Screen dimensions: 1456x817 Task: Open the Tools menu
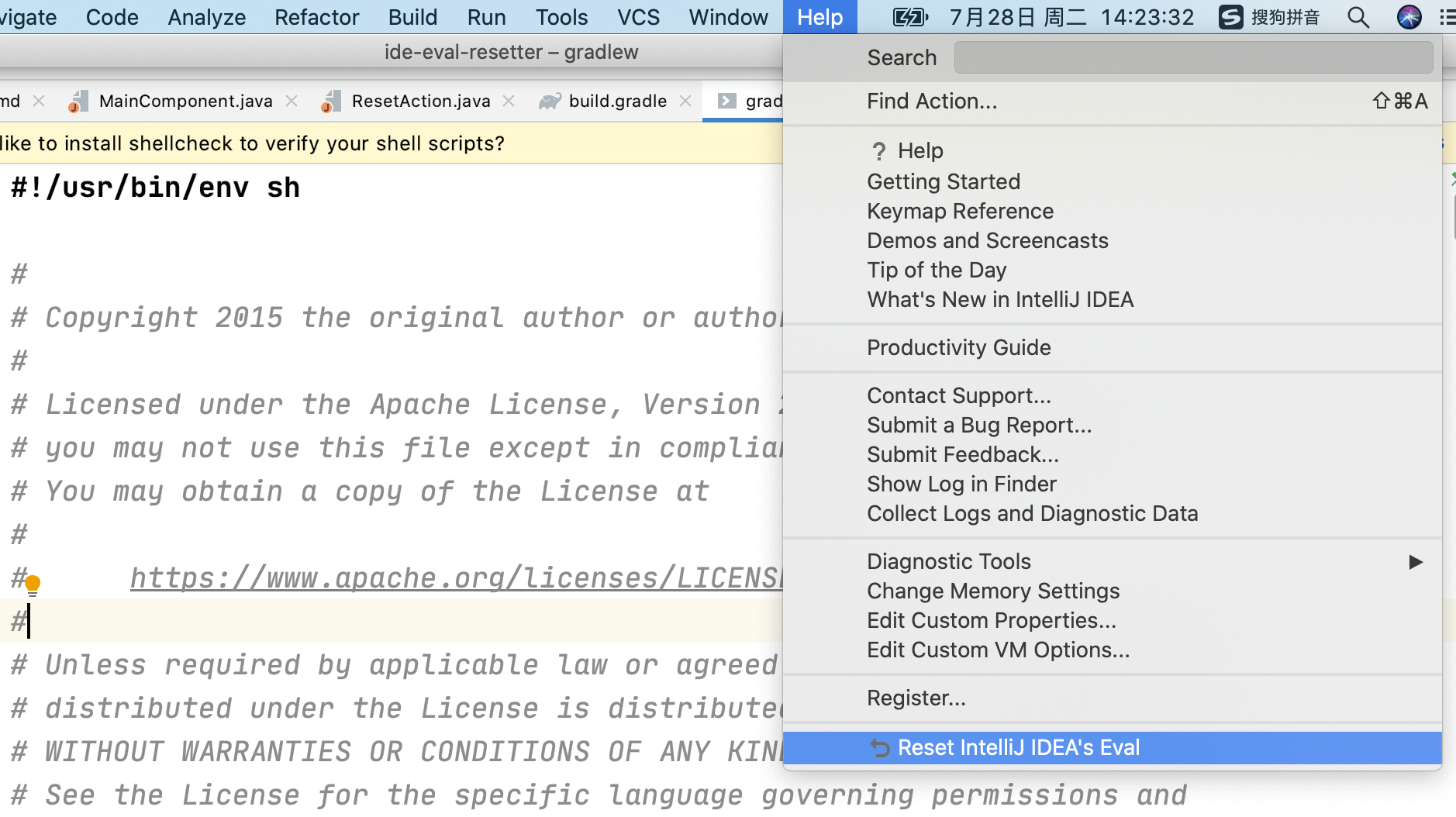point(561,17)
